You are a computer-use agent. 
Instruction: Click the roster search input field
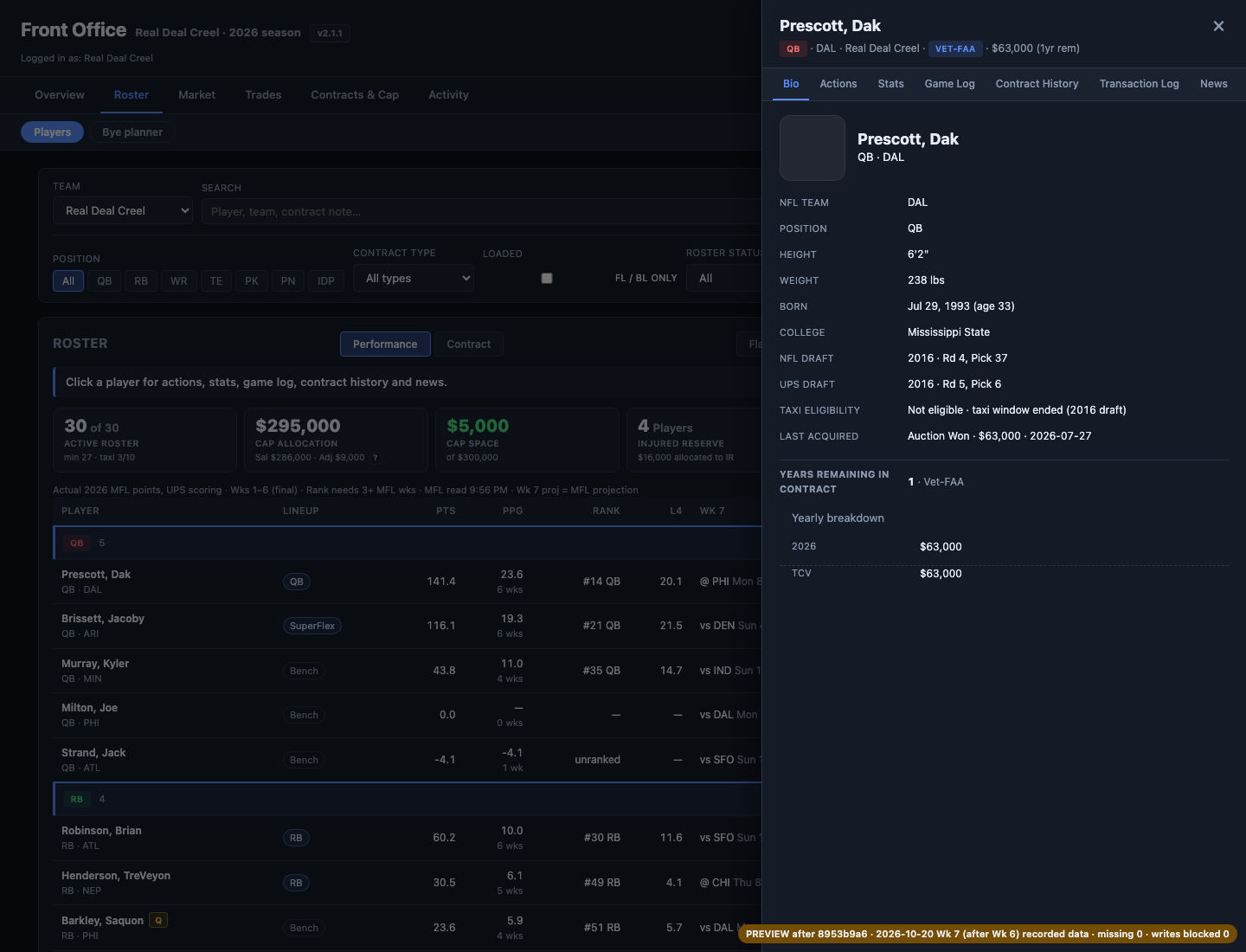(x=481, y=211)
